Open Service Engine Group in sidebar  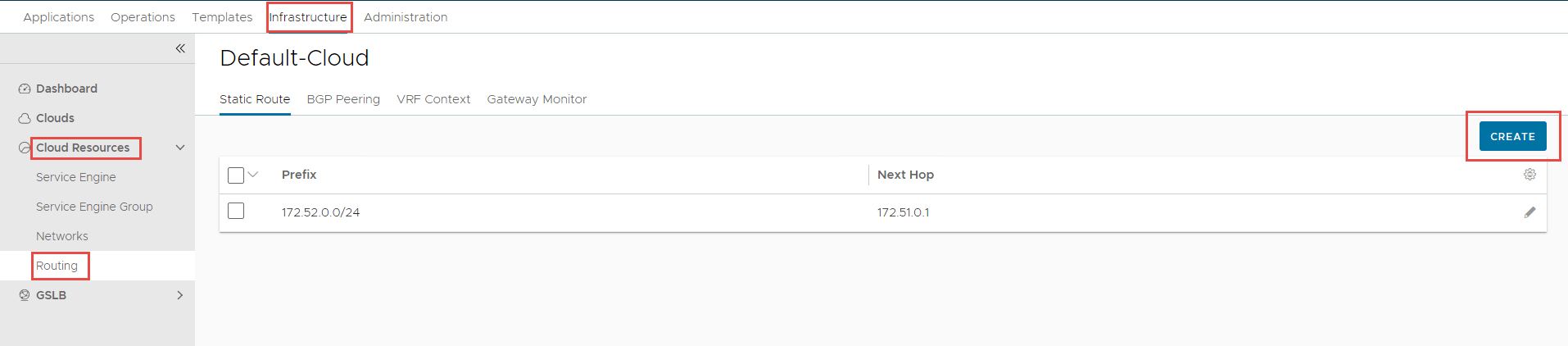coord(94,207)
